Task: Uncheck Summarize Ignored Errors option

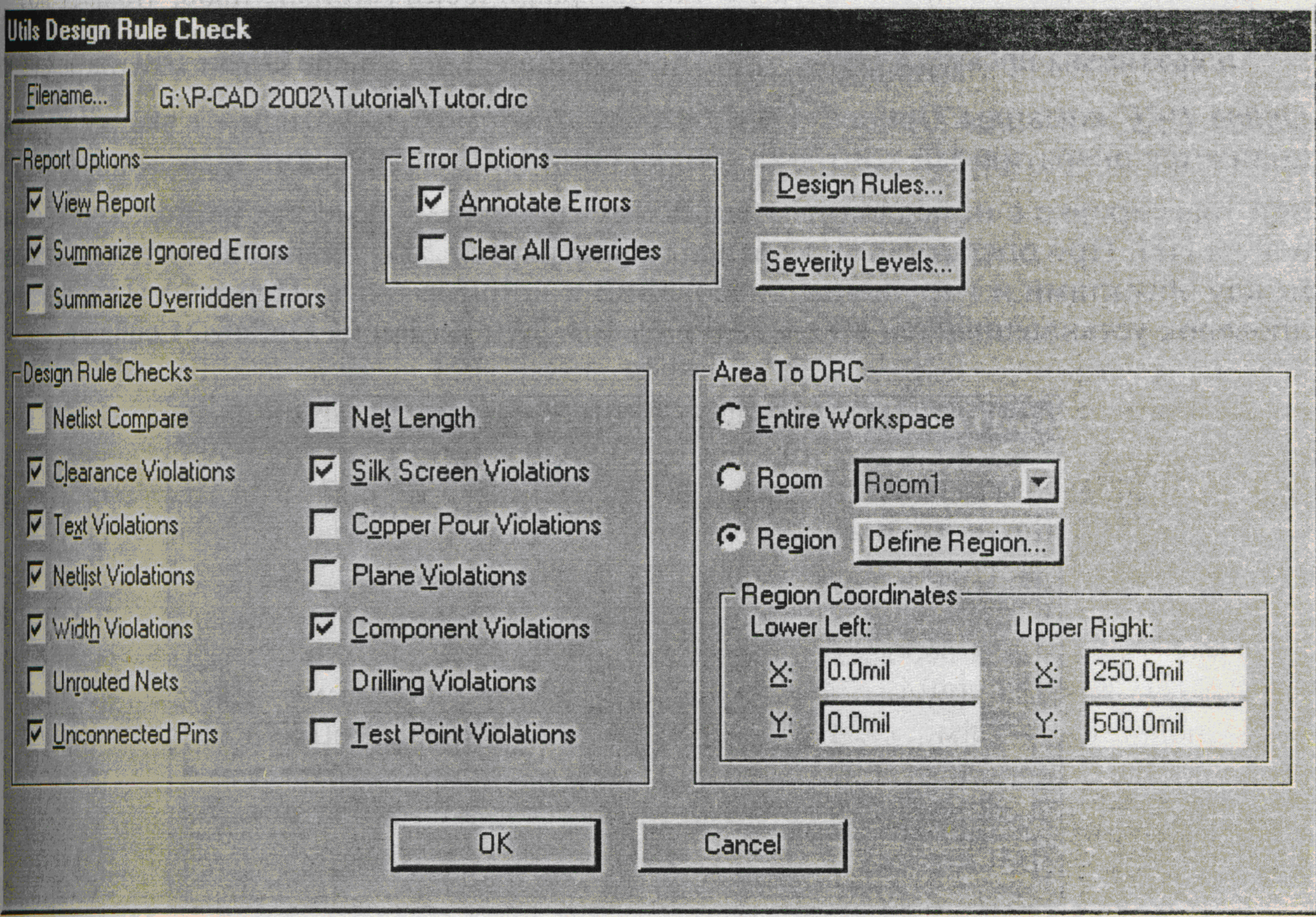Action: pos(36,250)
